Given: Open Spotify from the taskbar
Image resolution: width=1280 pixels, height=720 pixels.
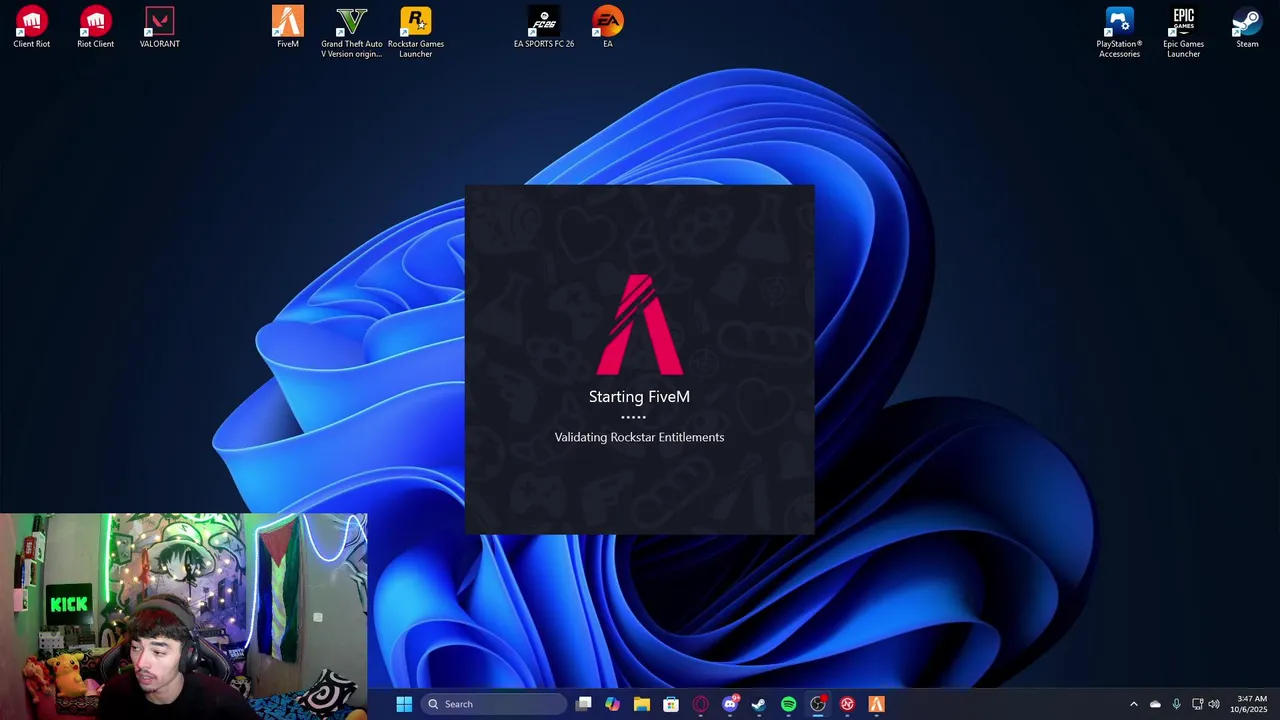Looking at the screenshot, I should (x=789, y=704).
